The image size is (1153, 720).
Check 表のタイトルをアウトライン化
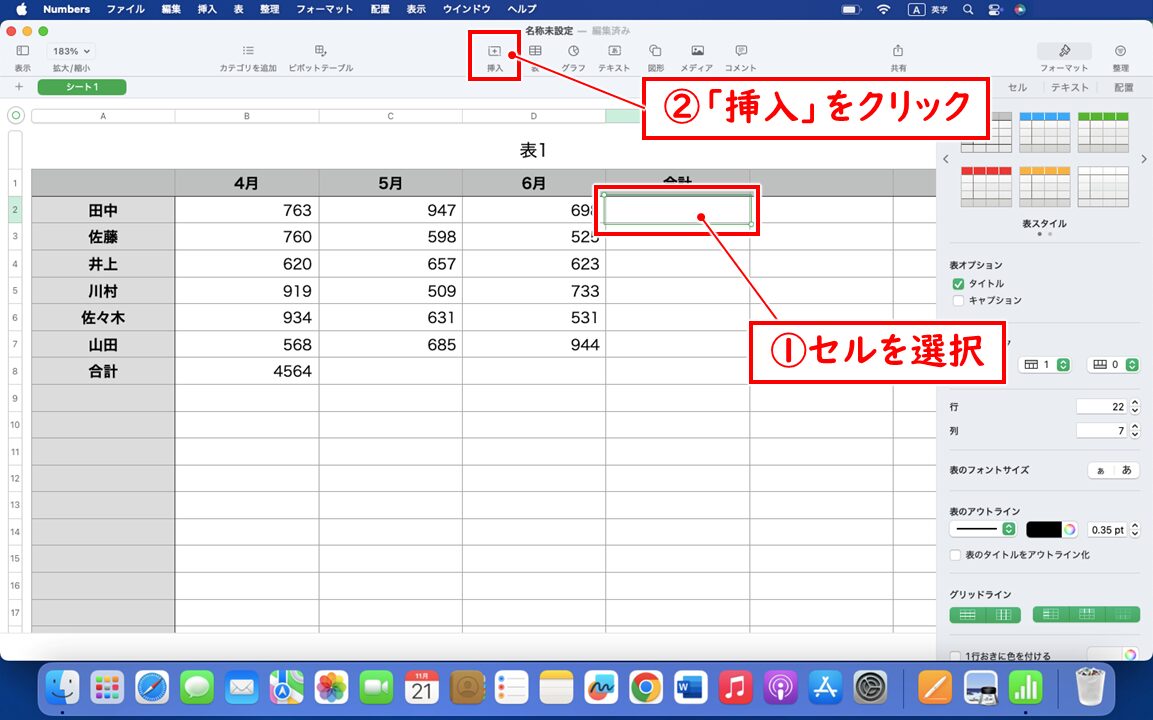[x=954, y=553]
